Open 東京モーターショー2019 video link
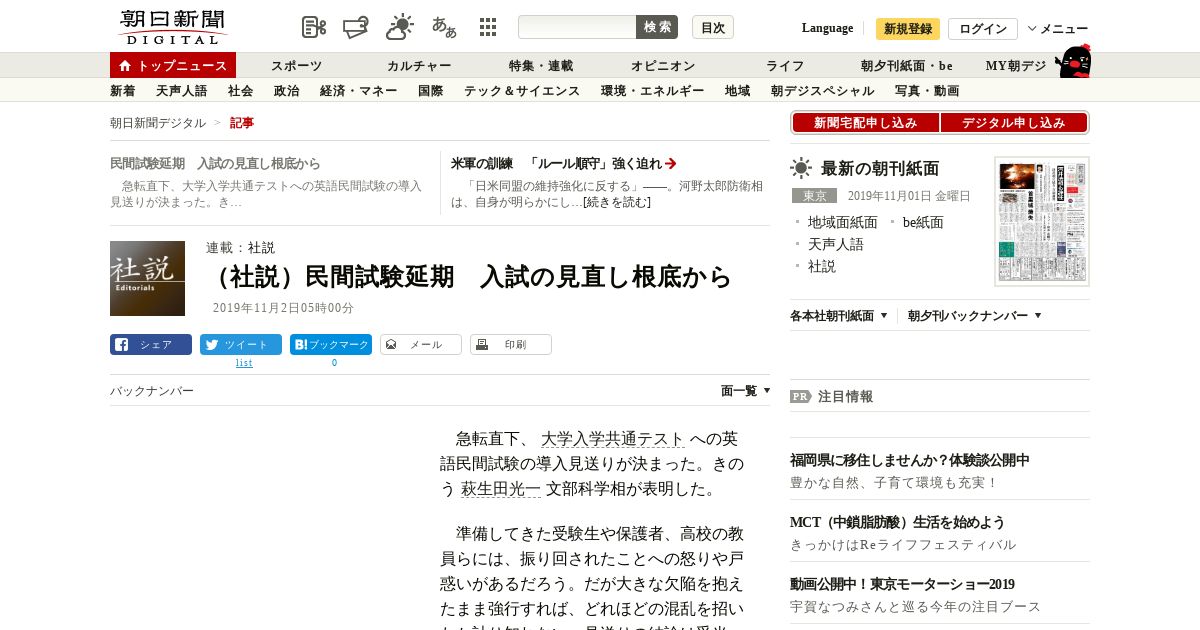 pos(902,584)
